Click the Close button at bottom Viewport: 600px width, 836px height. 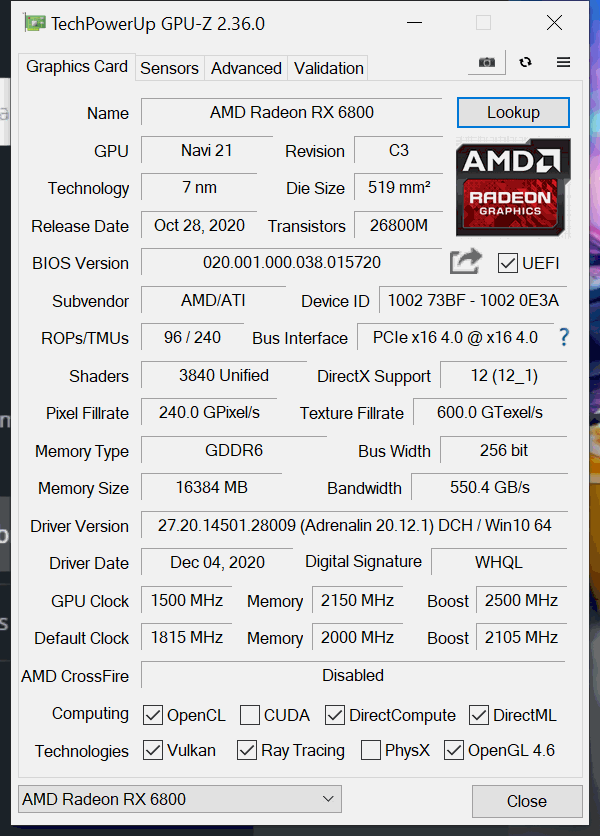[x=526, y=801]
